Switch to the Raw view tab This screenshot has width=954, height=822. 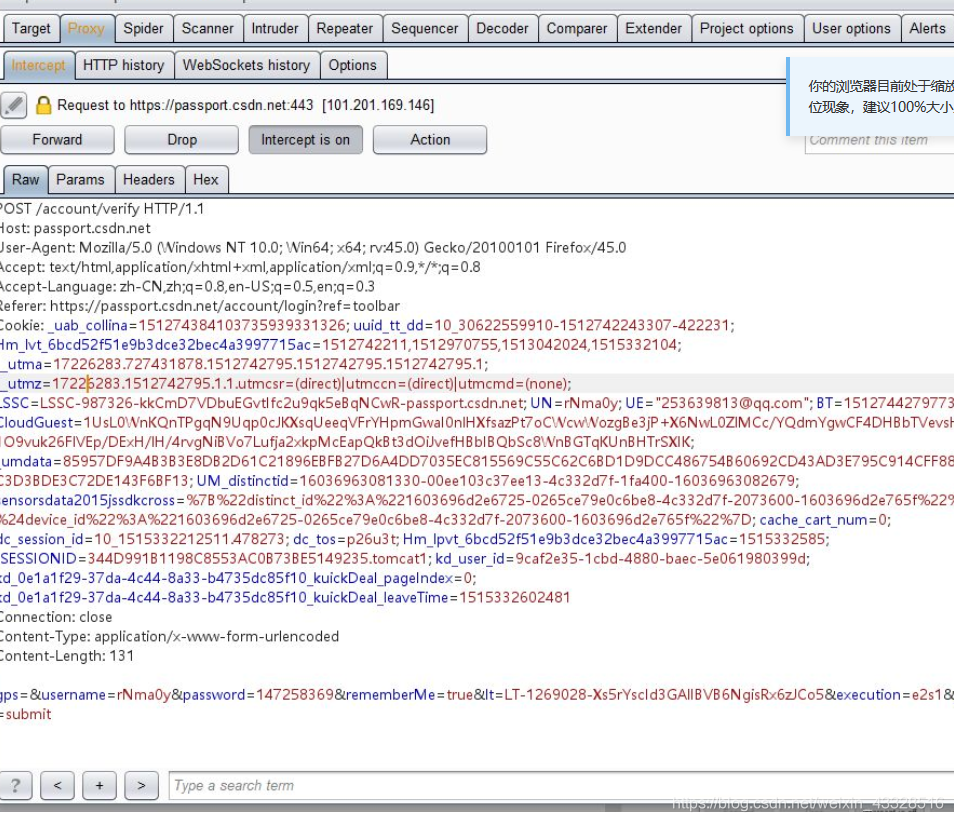pyautogui.click(x=26, y=179)
